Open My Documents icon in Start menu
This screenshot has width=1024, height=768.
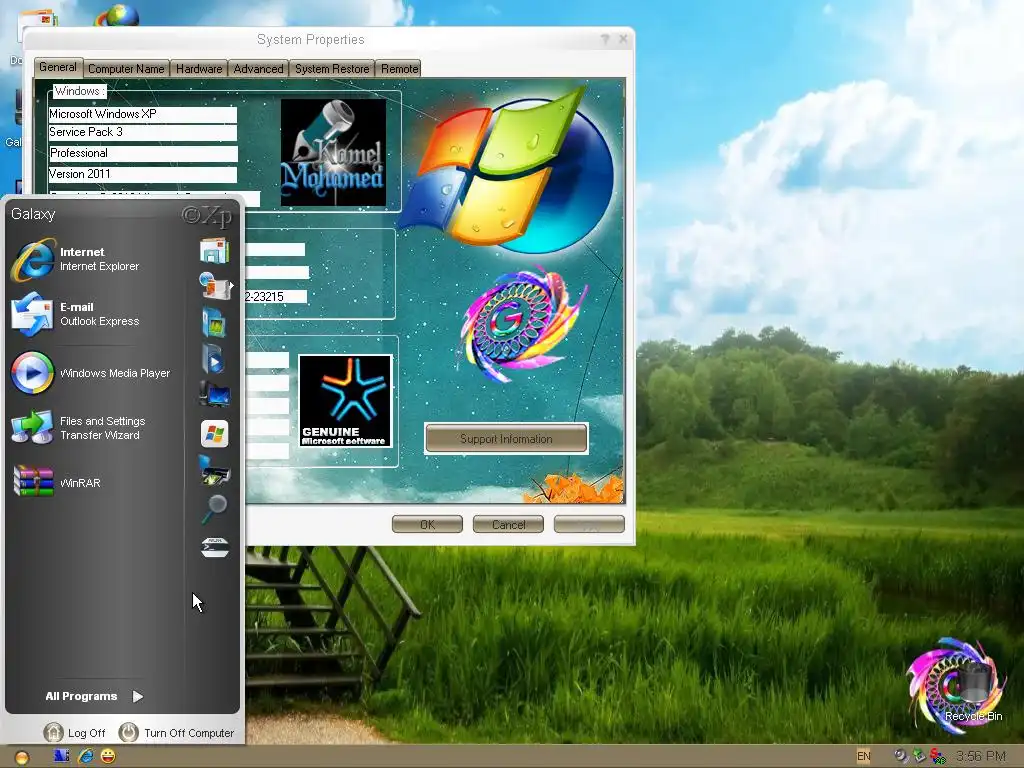(214, 251)
